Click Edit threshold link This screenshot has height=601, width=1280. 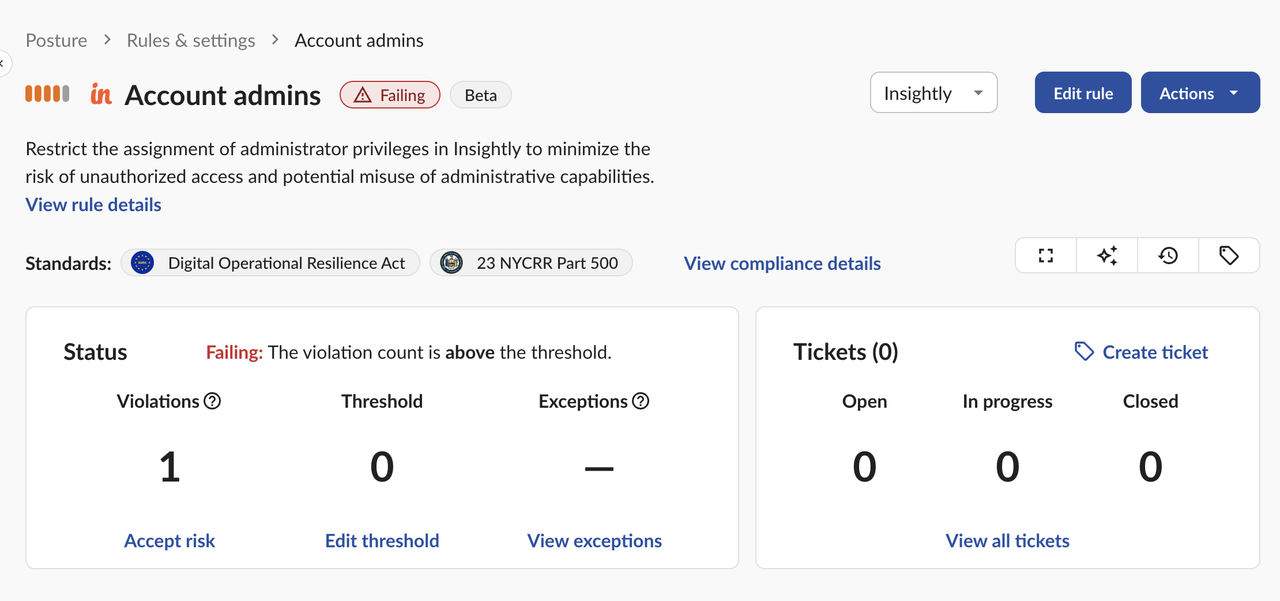pos(382,541)
